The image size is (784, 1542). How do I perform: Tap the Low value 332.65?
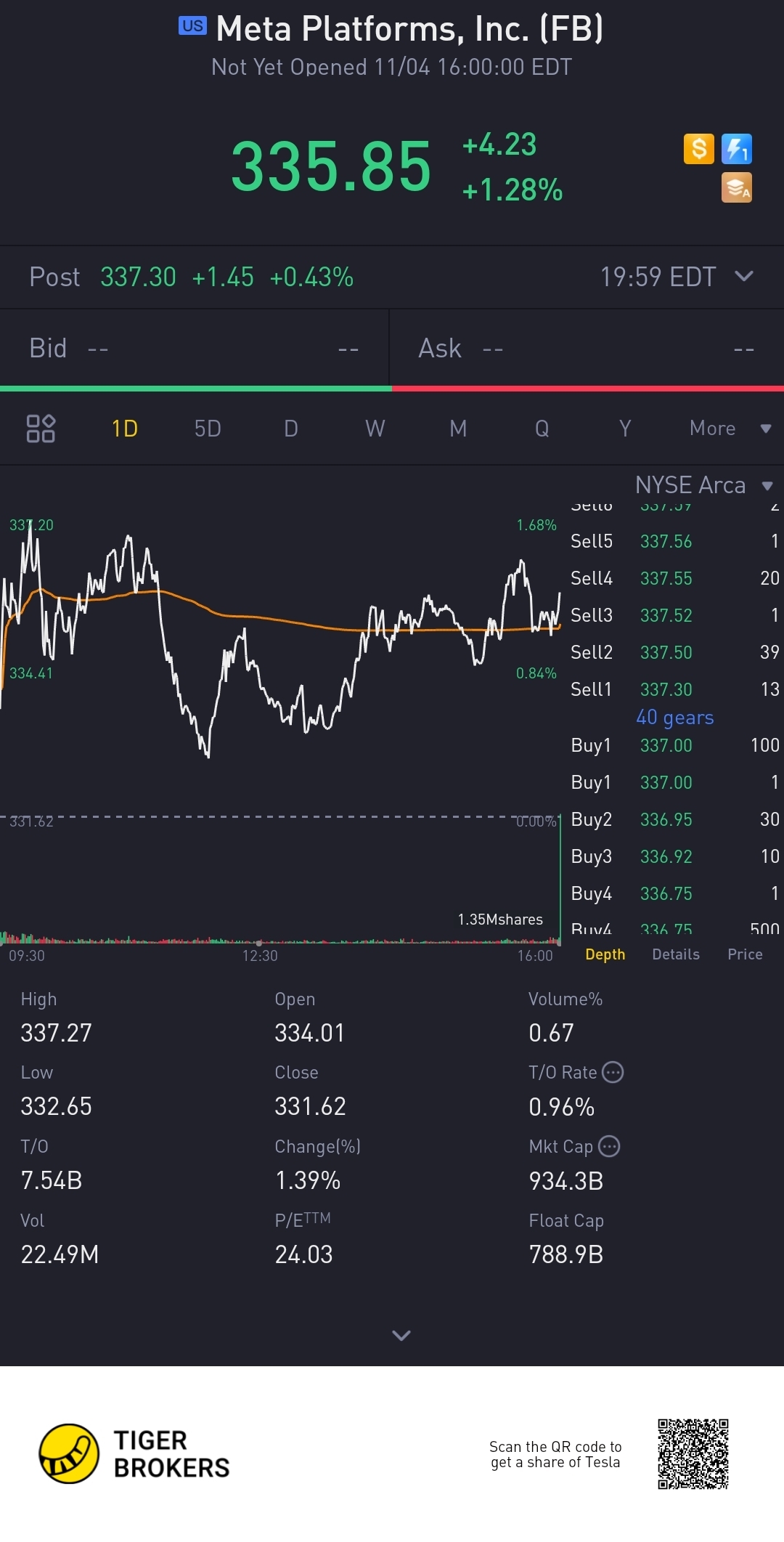tap(56, 1106)
